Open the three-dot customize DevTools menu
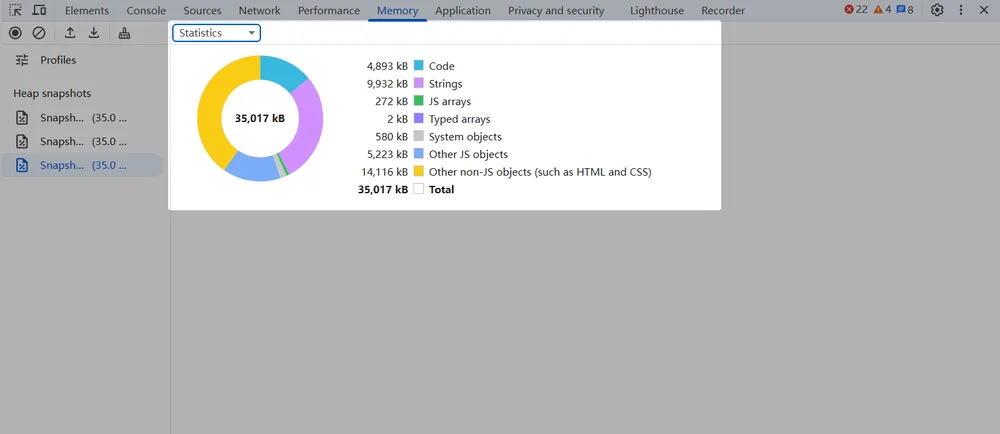1000x434 pixels. [961, 10]
